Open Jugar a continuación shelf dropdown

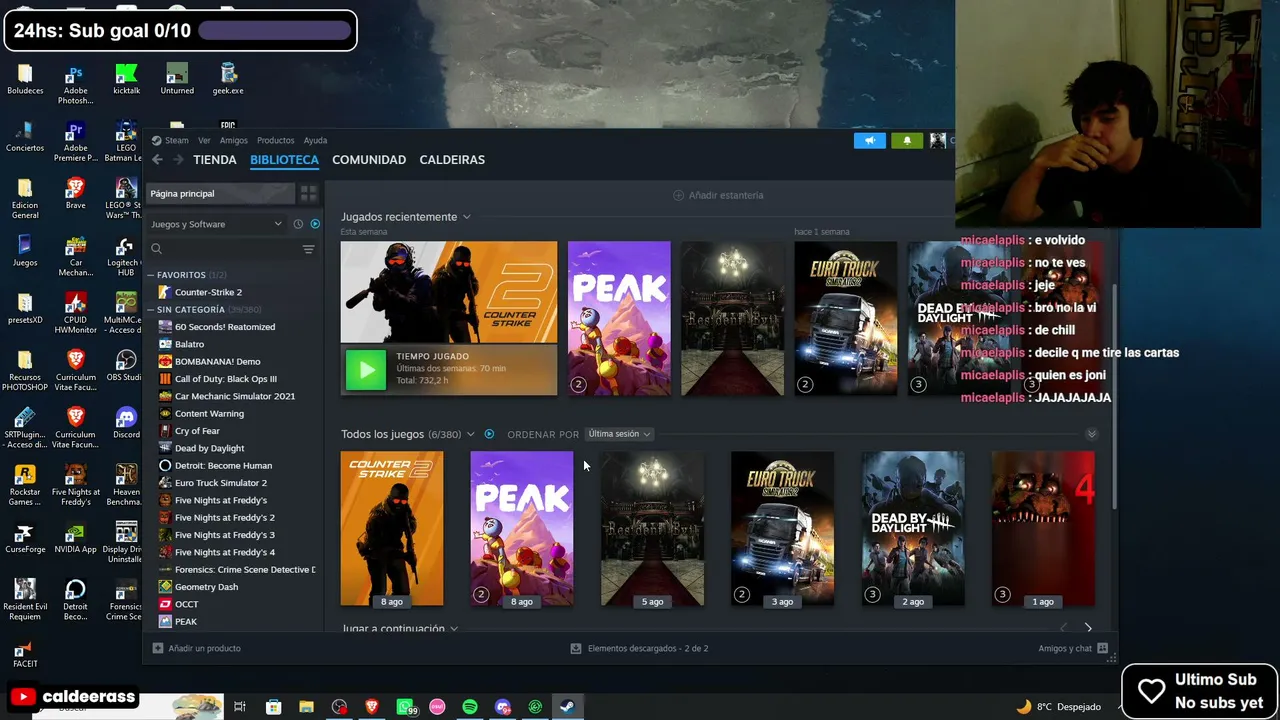click(454, 628)
